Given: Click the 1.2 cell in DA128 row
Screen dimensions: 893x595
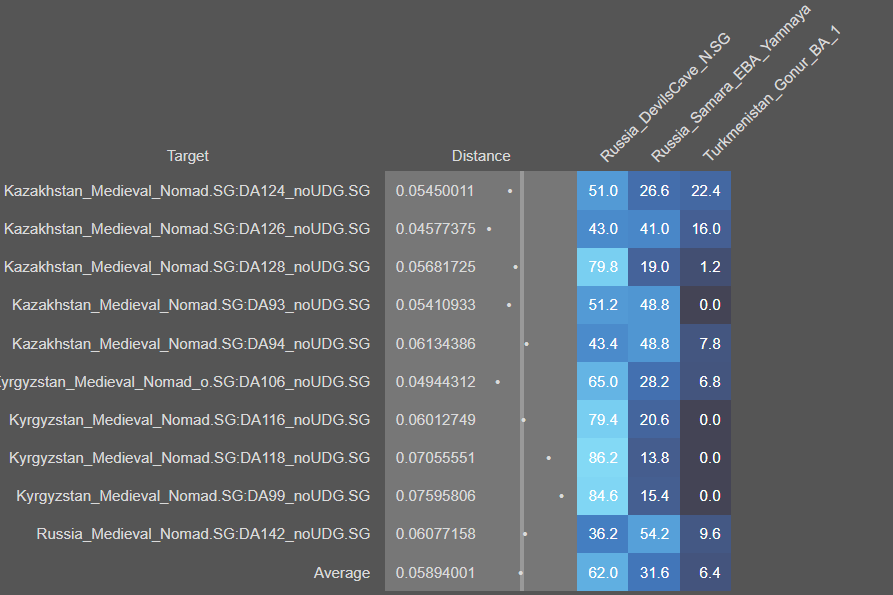Looking at the screenshot, I should point(706,267).
